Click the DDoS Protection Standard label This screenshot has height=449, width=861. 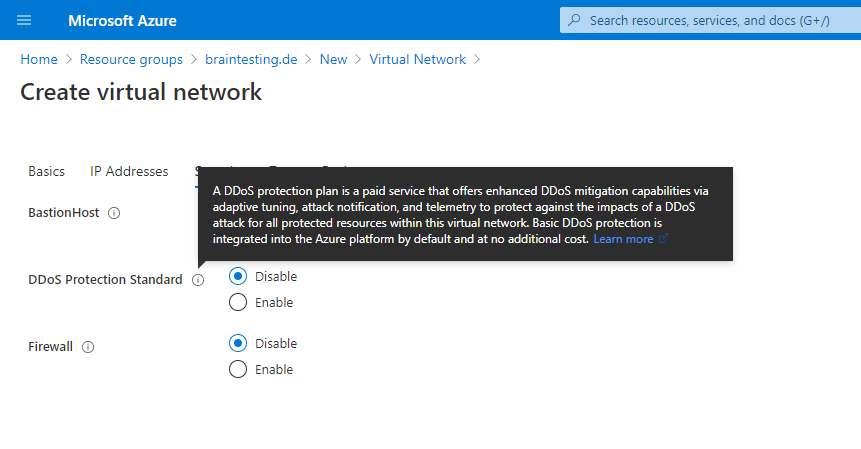point(105,280)
